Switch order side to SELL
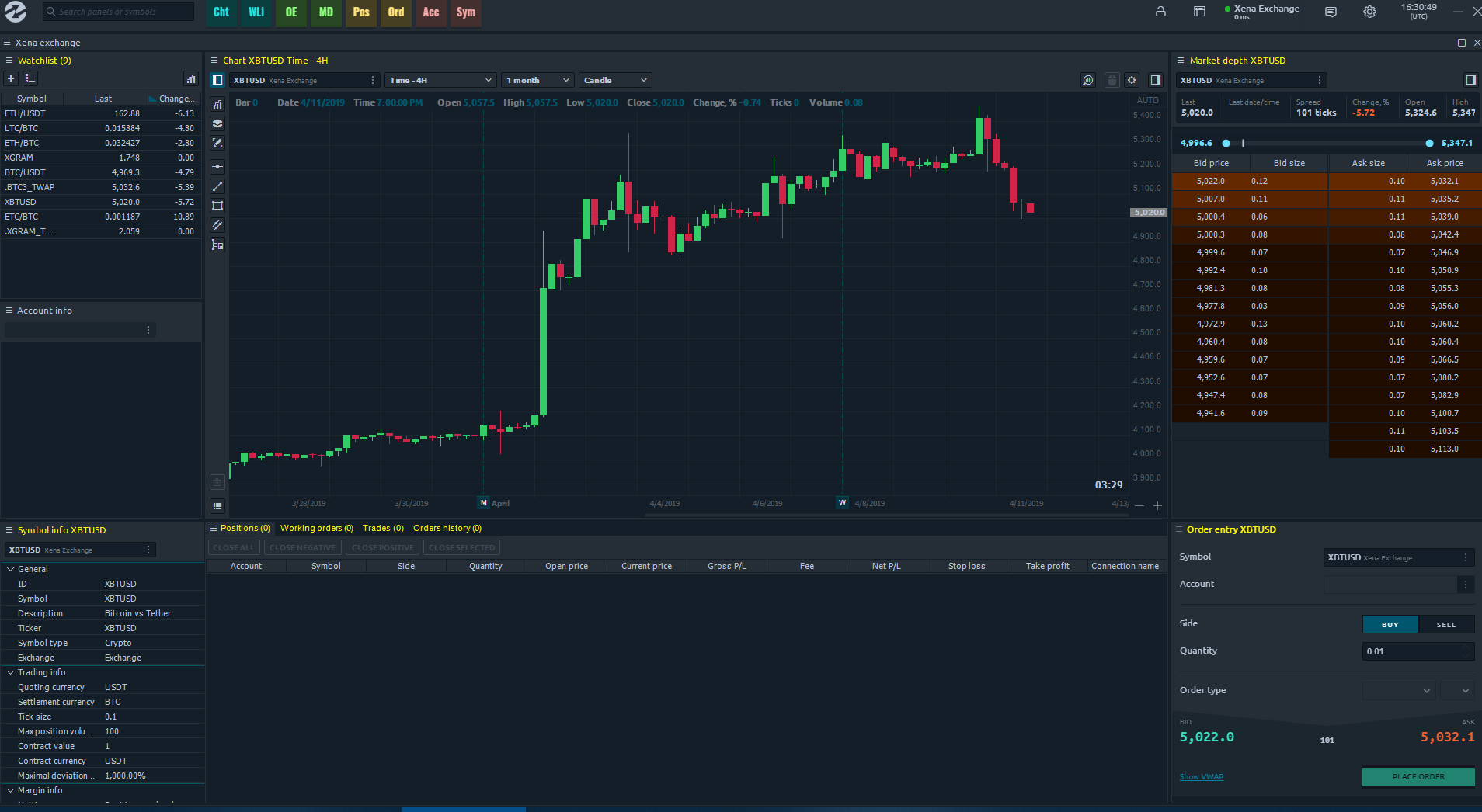The width and height of the screenshot is (1482, 812). coord(1445,624)
